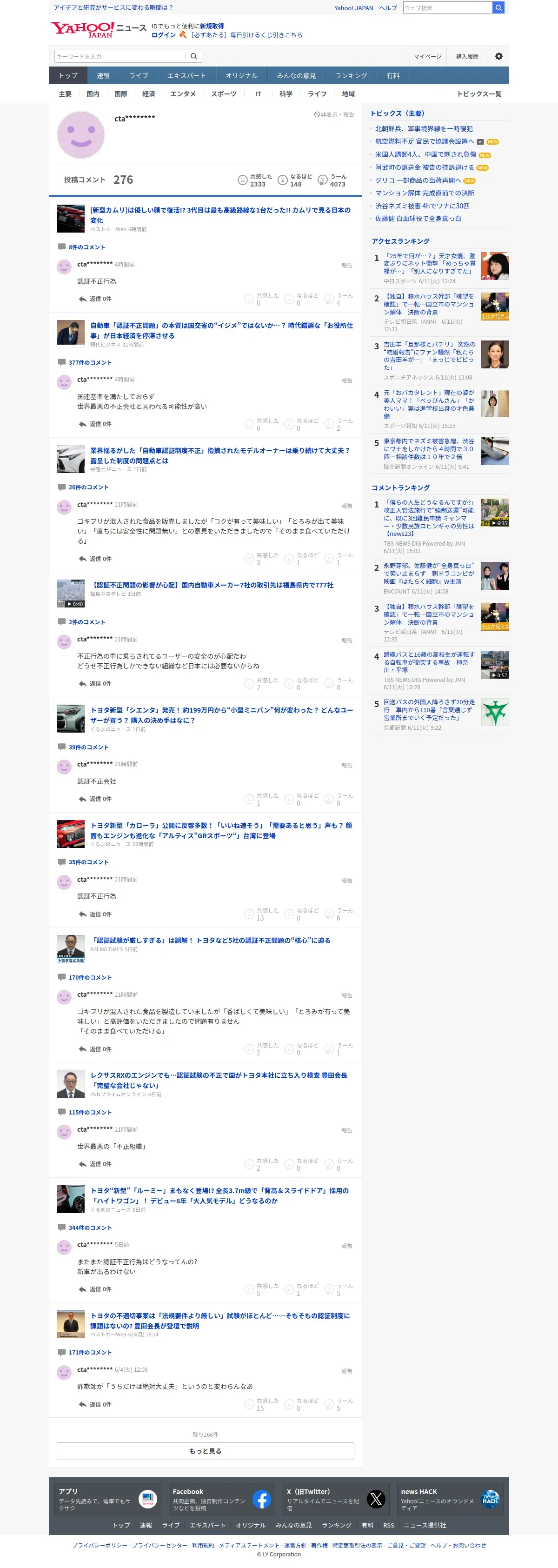Focus the キーワードを入力 search field
The width and height of the screenshot is (558, 1568).
click(120, 57)
